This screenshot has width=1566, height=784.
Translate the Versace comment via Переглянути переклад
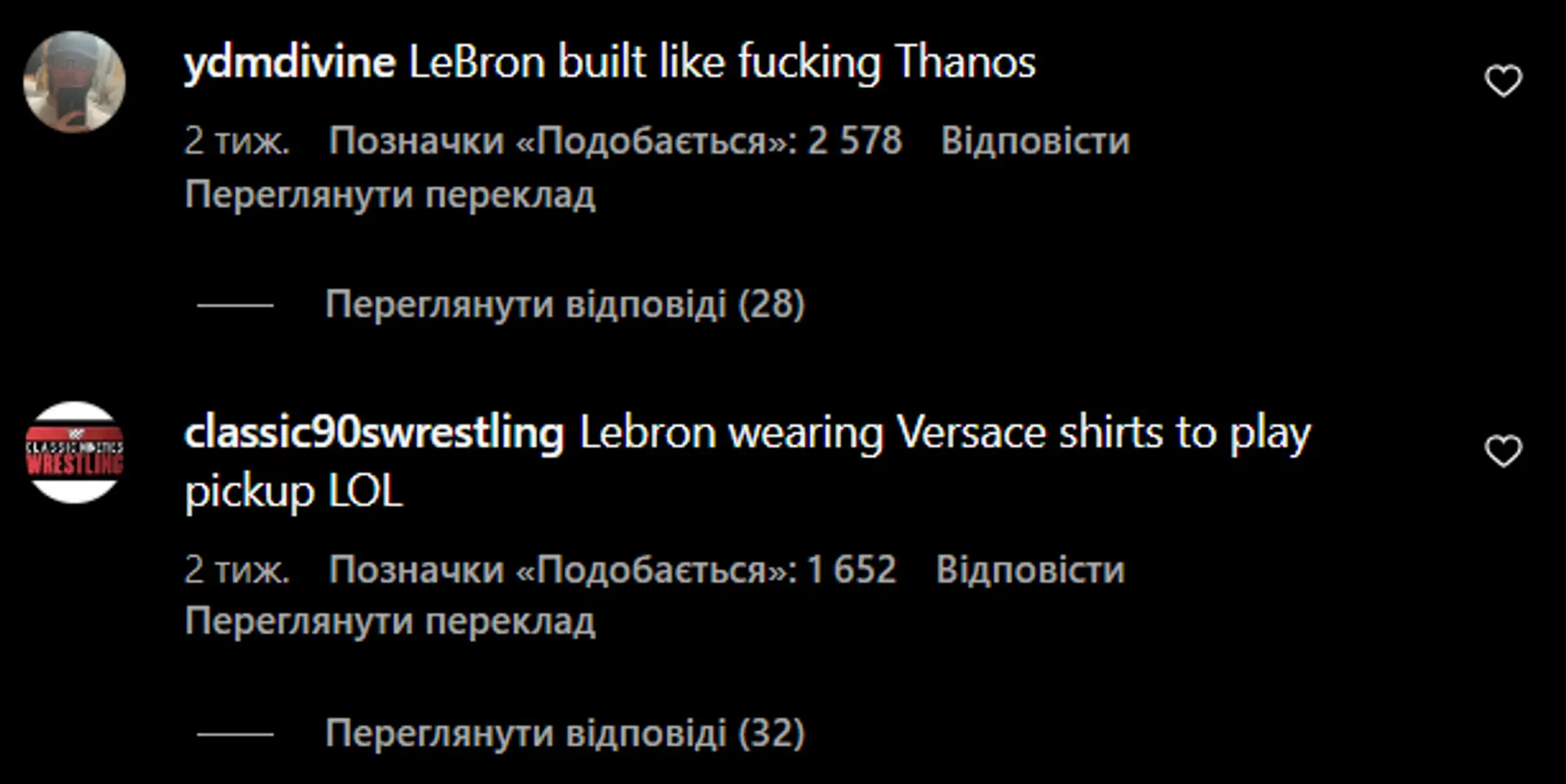[390, 622]
